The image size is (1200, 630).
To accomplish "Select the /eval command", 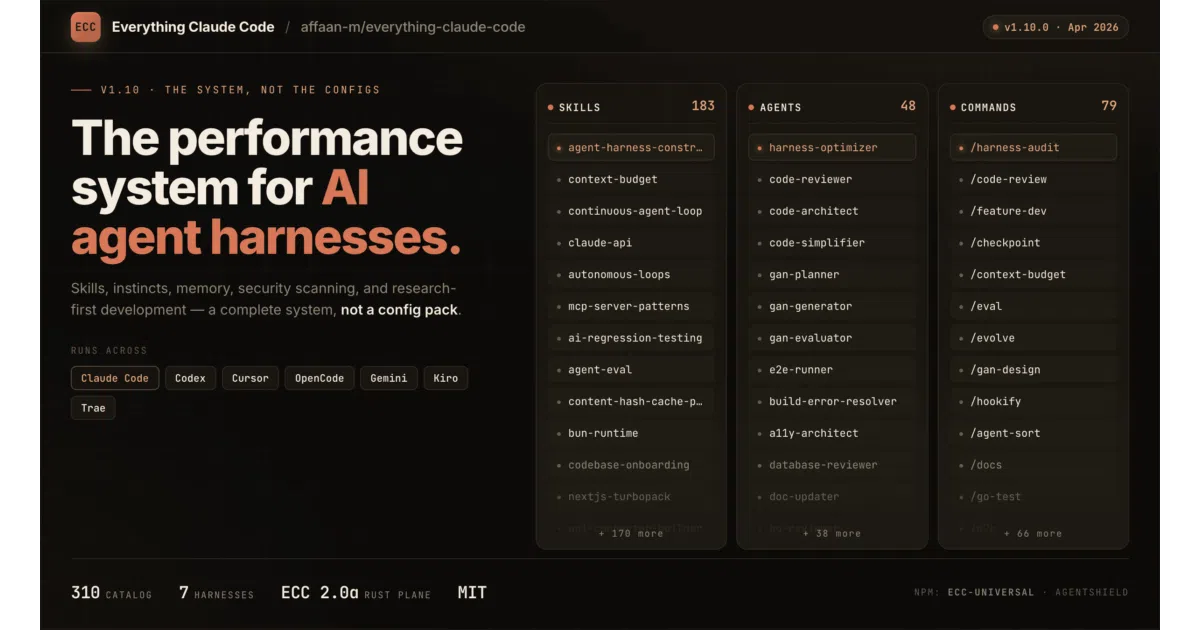I will tap(1033, 306).
